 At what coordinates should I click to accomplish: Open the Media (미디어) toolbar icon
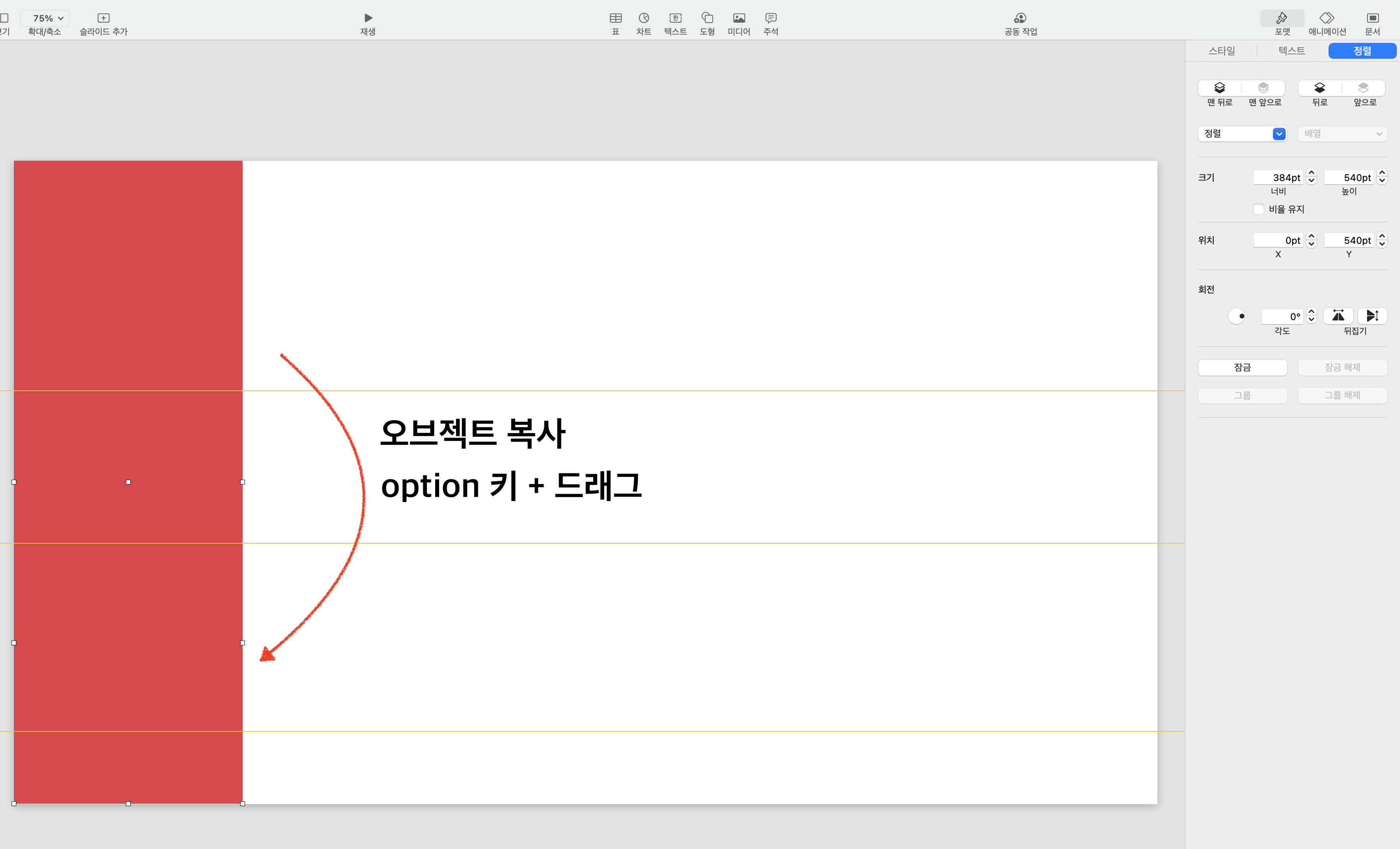(739, 18)
